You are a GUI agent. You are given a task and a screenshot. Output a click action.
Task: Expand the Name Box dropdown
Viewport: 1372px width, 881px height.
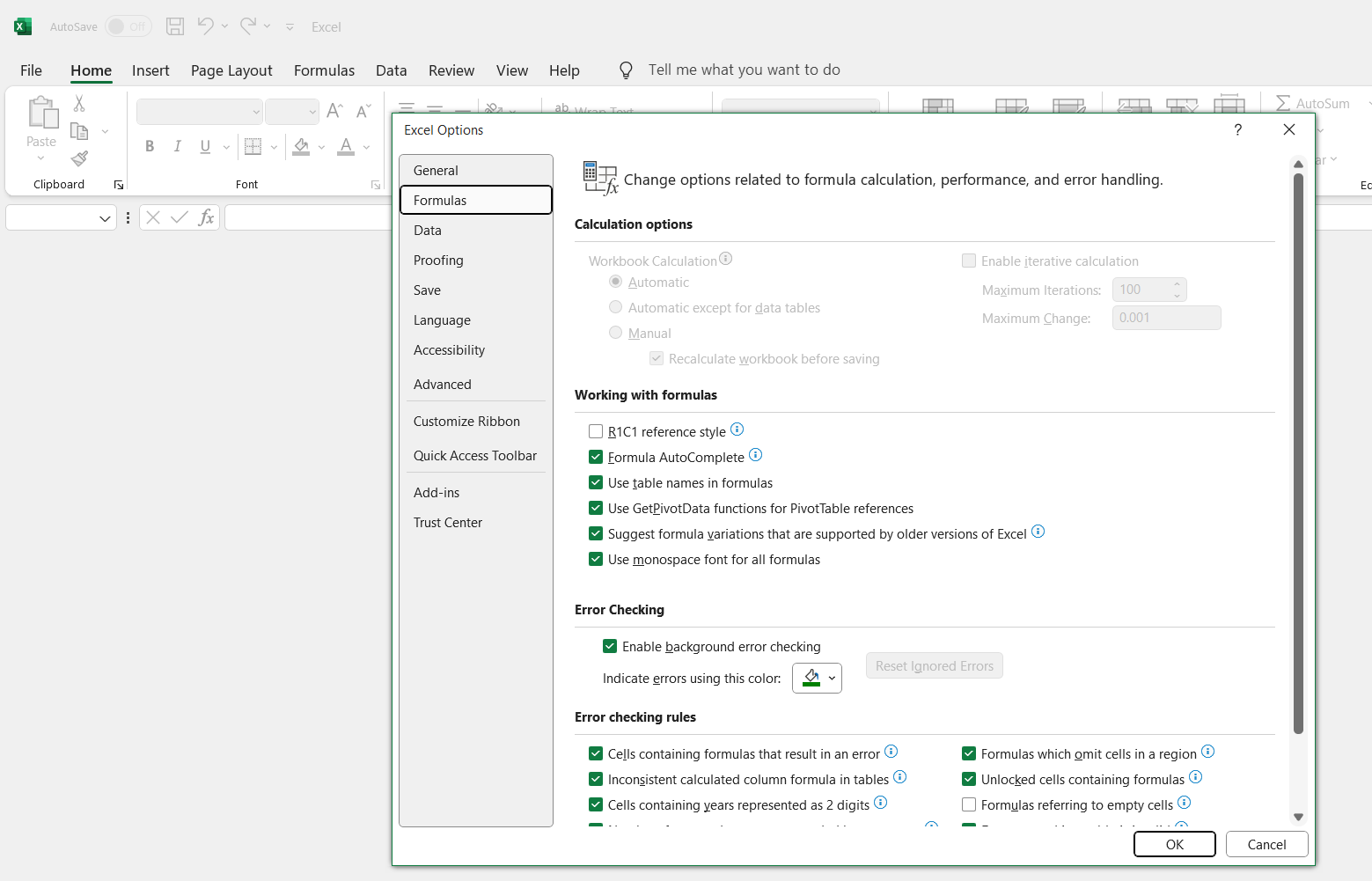(x=105, y=217)
